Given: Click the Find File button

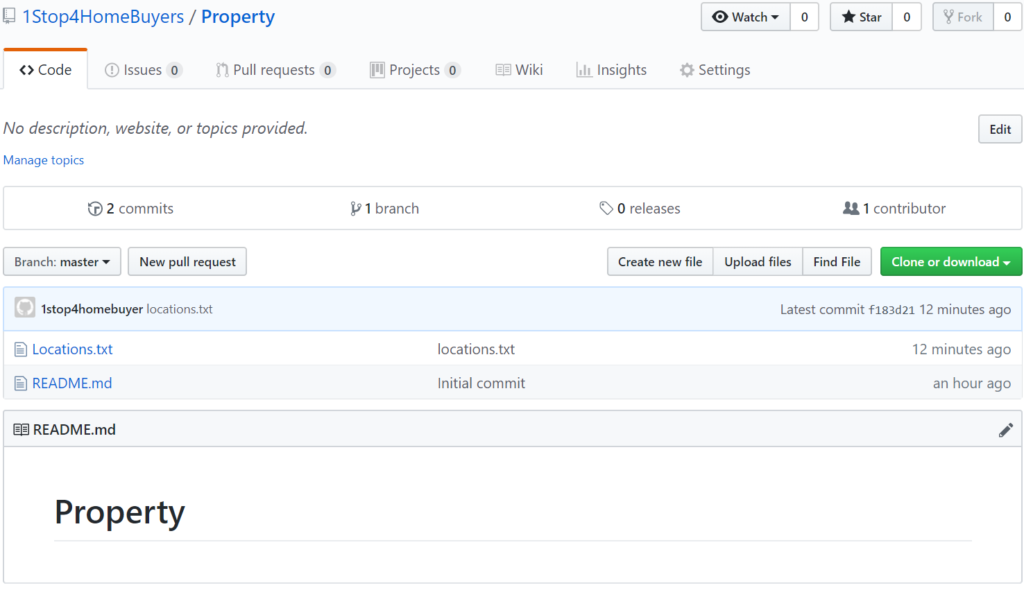Looking at the screenshot, I should (x=837, y=262).
